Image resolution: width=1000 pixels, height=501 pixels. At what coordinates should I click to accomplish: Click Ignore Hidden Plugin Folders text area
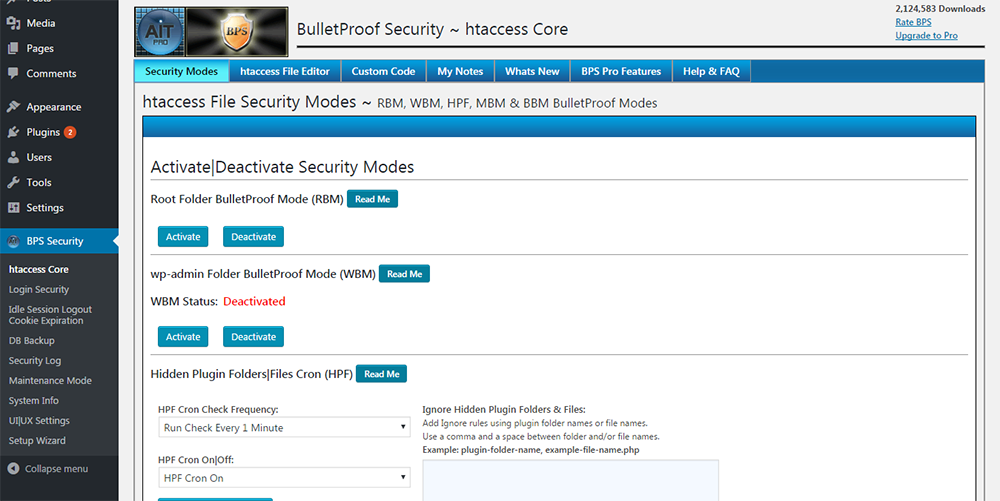point(571,480)
